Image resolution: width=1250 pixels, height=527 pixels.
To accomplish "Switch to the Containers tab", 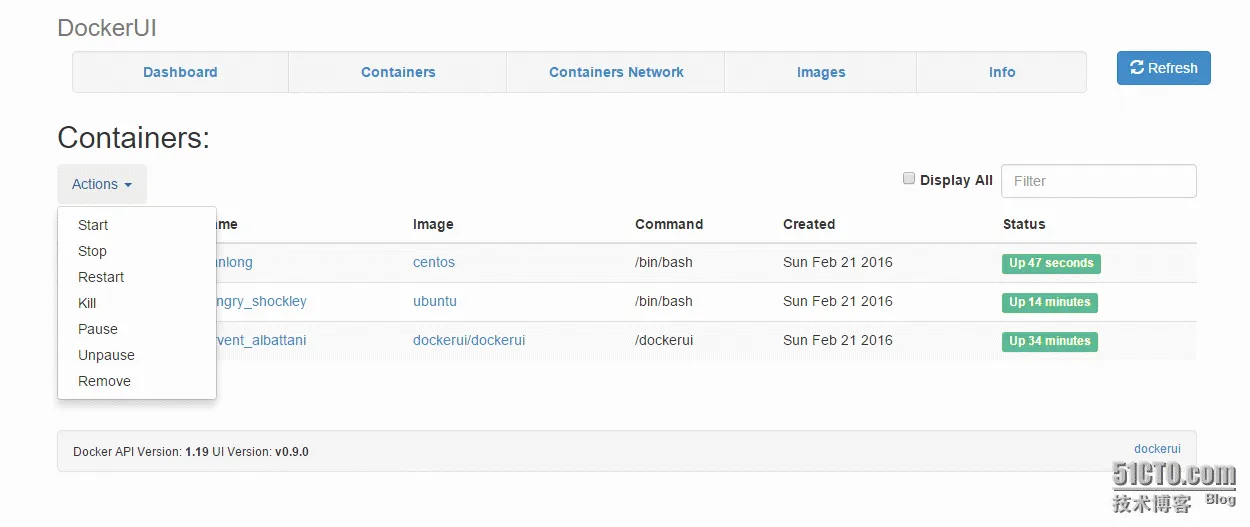I will coord(398,72).
